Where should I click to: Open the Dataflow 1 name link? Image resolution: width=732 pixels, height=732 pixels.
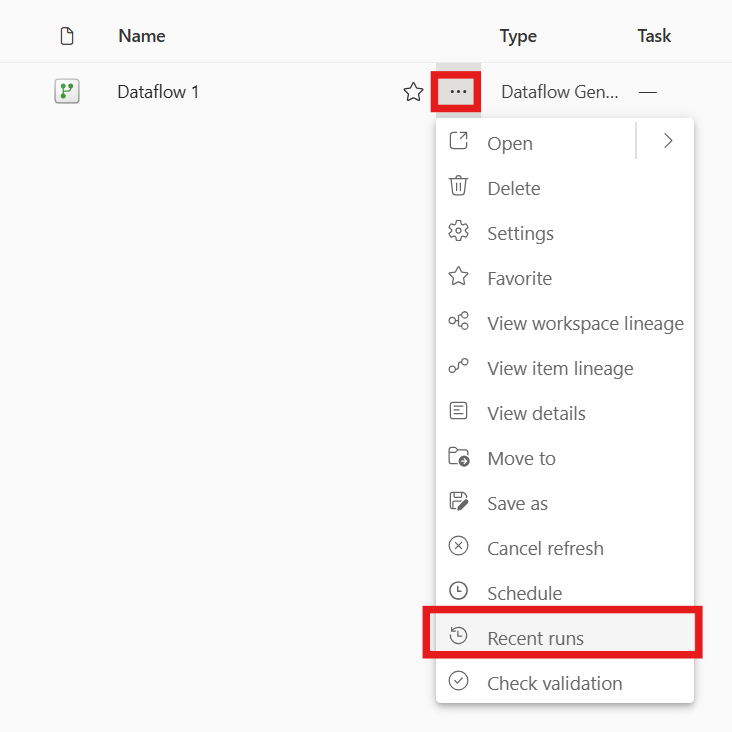[158, 92]
